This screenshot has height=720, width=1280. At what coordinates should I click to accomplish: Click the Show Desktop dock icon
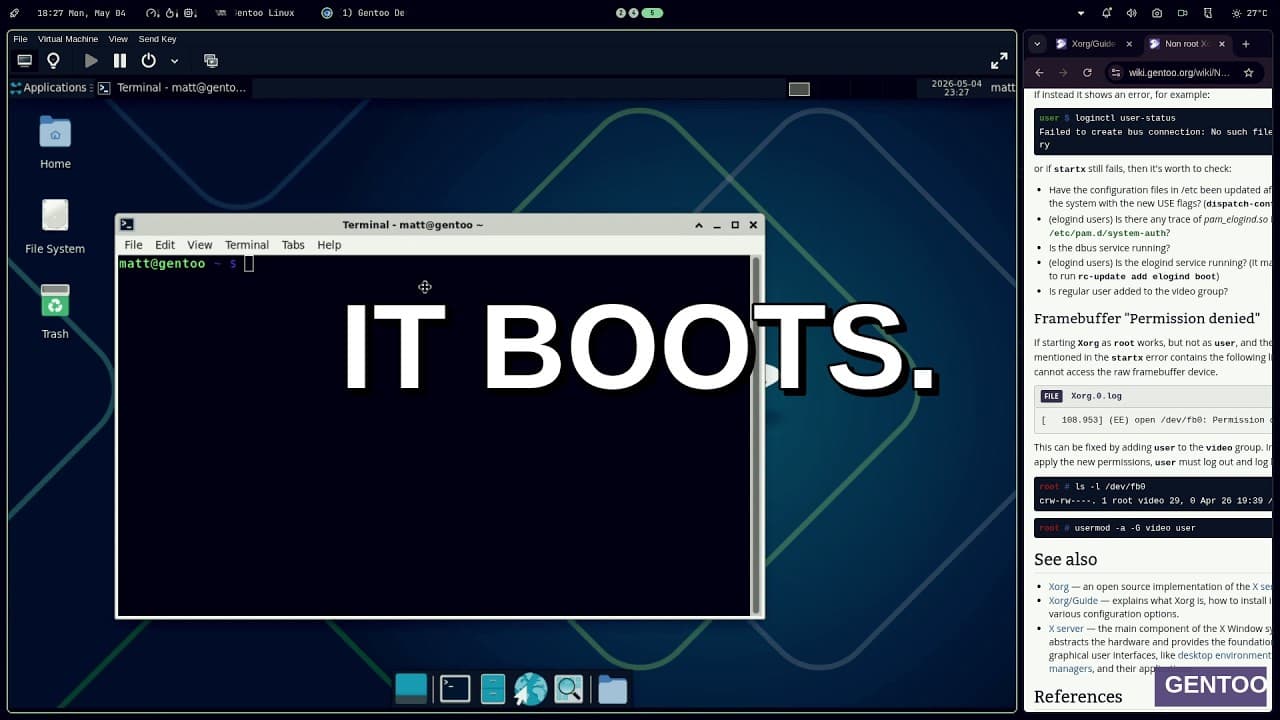(x=411, y=688)
